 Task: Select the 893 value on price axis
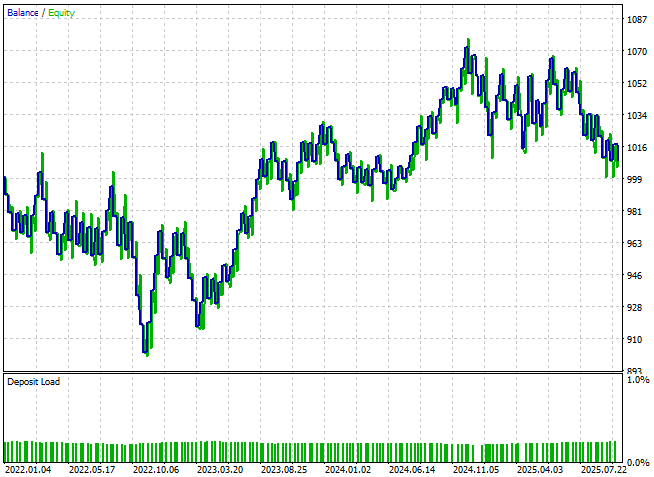[634, 371]
